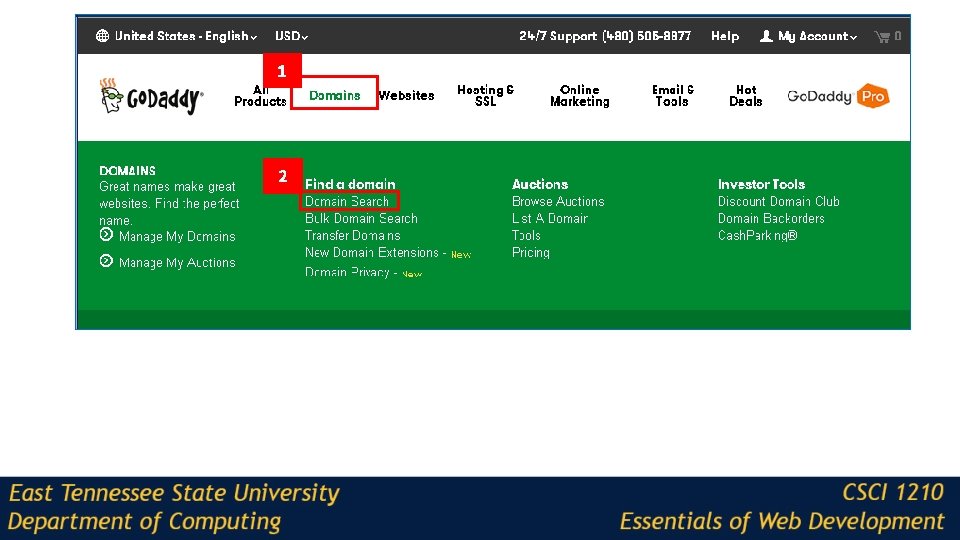Expand the My Account dropdown
Viewport: 960px width, 540px height.
(x=817, y=37)
